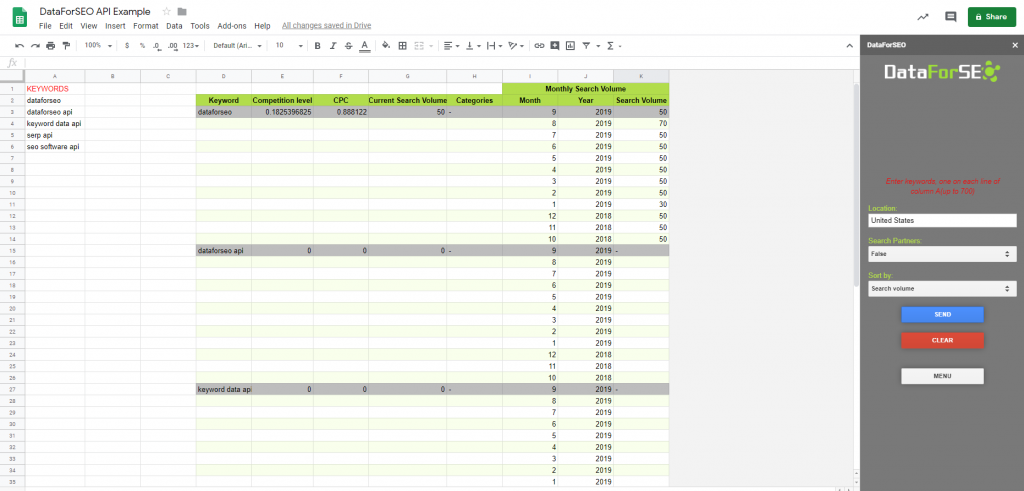This screenshot has height=491, width=1024.
Task: Insert a chart icon
Action: [570, 46]
